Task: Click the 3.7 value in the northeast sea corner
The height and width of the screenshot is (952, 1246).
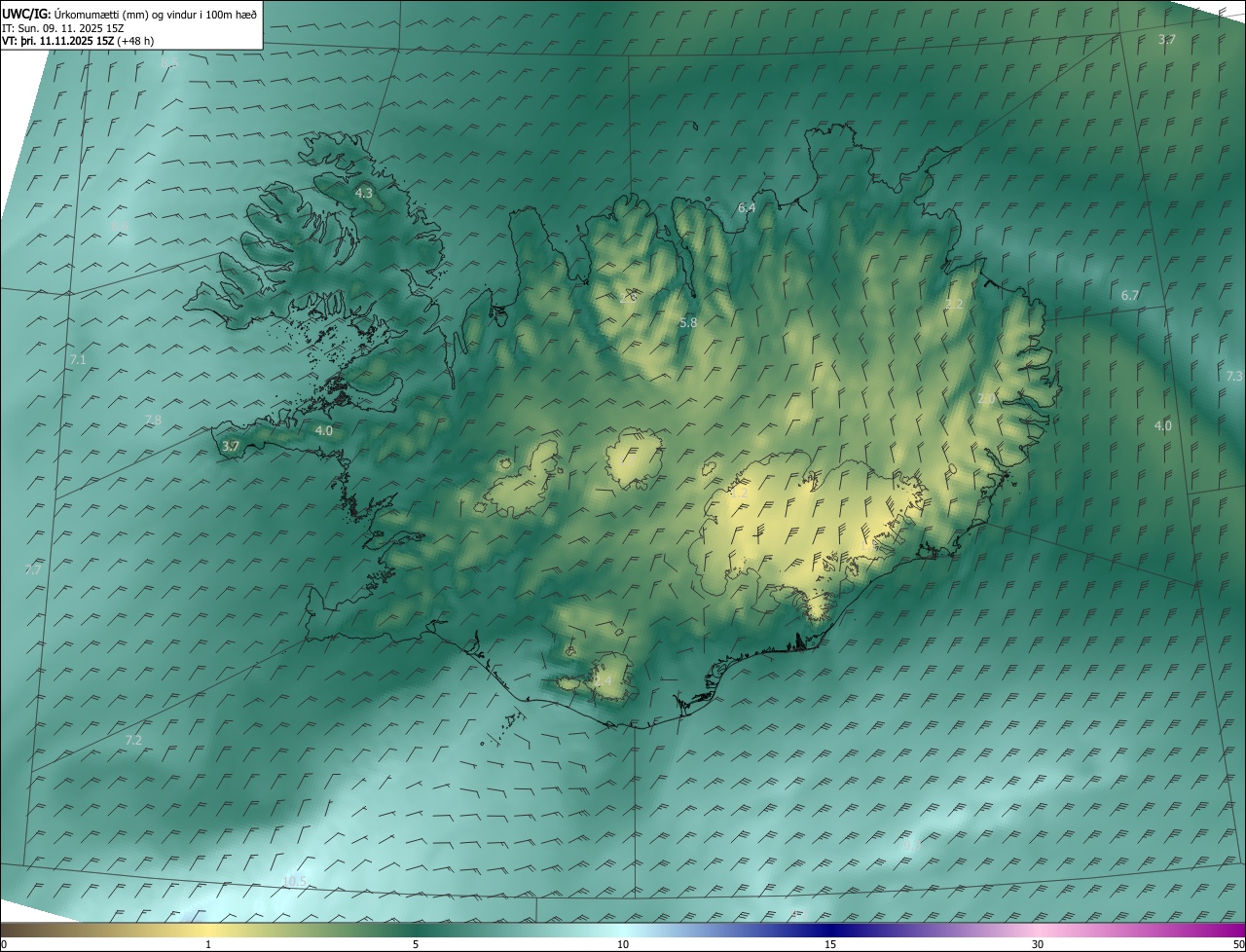Action: point(1167,40)
